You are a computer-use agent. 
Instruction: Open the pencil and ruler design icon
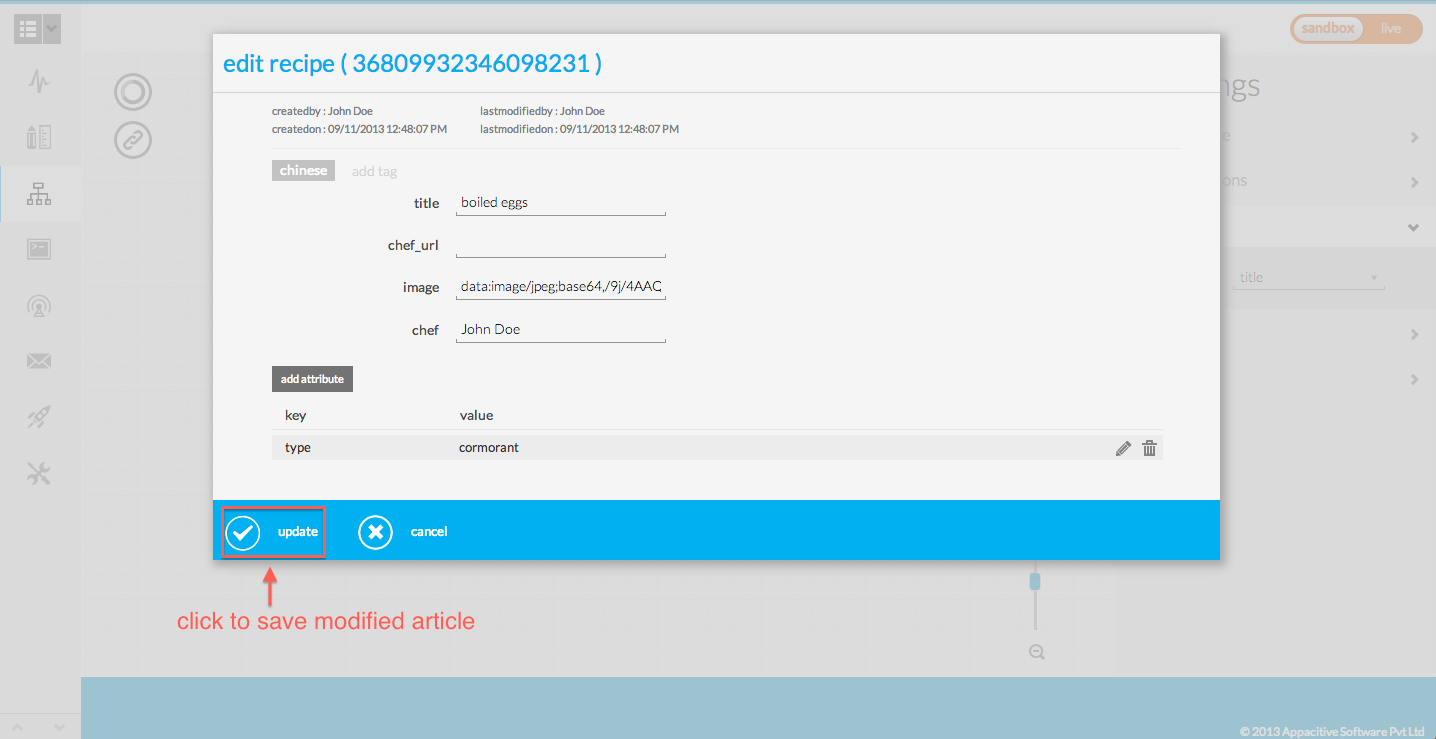click(x=39, y=137)
